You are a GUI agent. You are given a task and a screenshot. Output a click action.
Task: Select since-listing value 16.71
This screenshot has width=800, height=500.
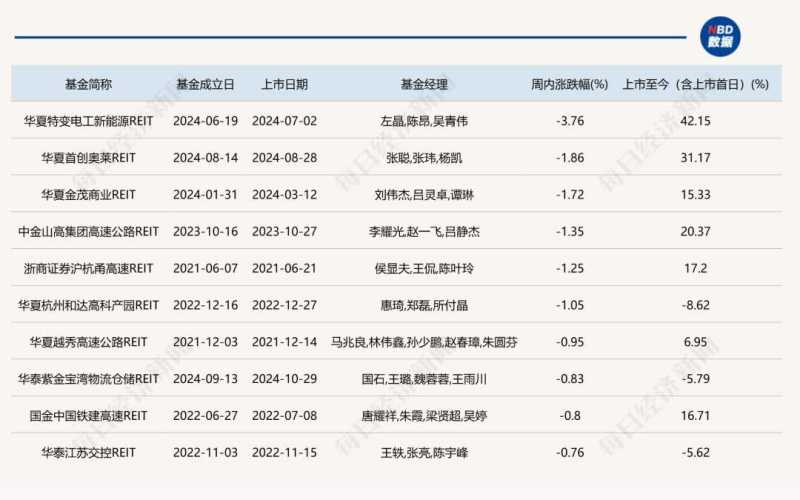click(x=695, y=415)
